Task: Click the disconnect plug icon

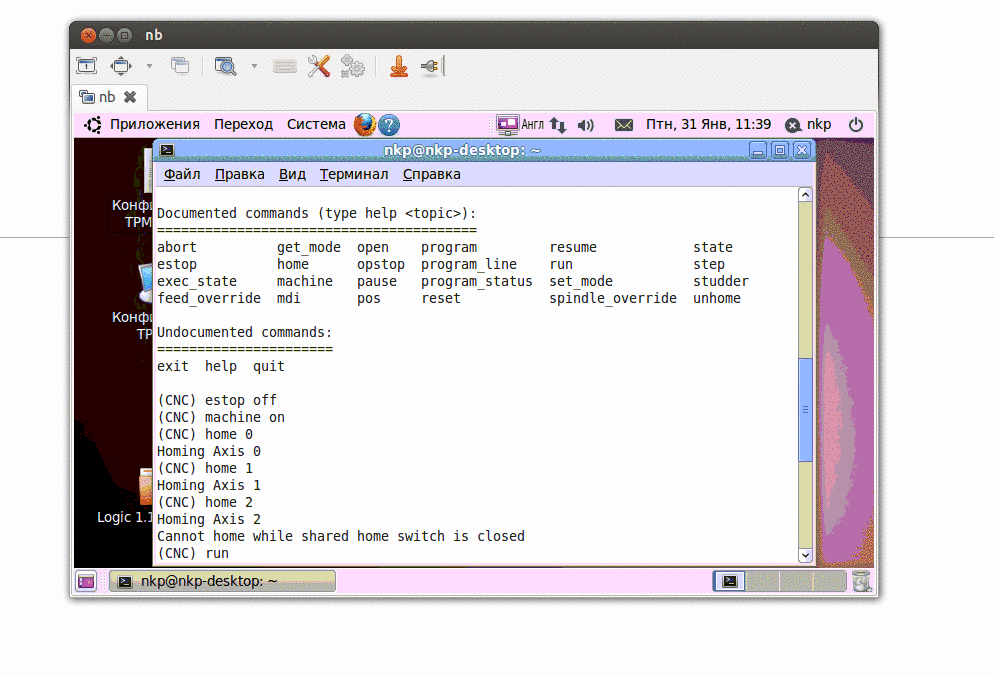Action: point(431,66)
